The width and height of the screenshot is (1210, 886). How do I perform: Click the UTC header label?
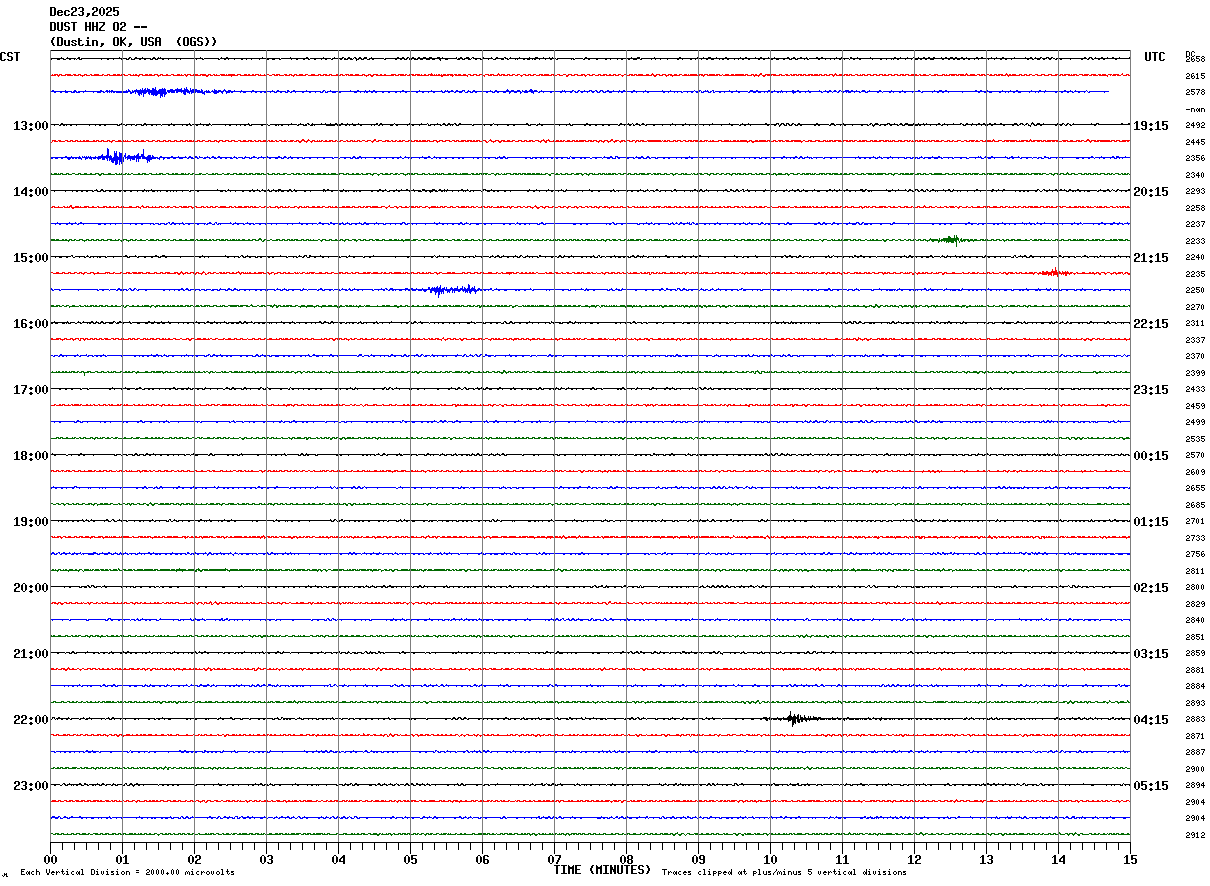click(x=1154, y=57)
